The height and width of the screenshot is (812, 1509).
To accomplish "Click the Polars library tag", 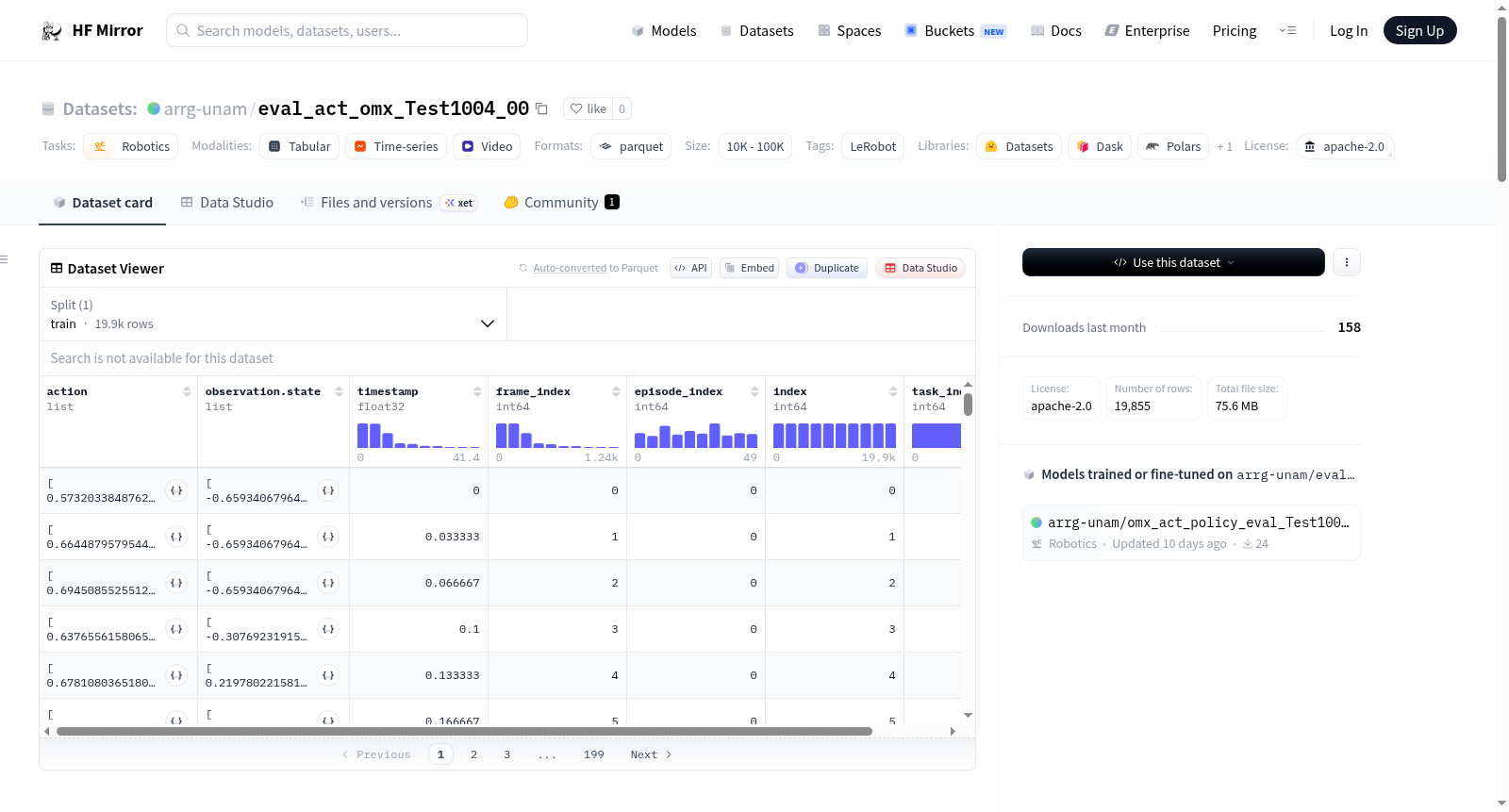I will click(x=1173, y=146).
